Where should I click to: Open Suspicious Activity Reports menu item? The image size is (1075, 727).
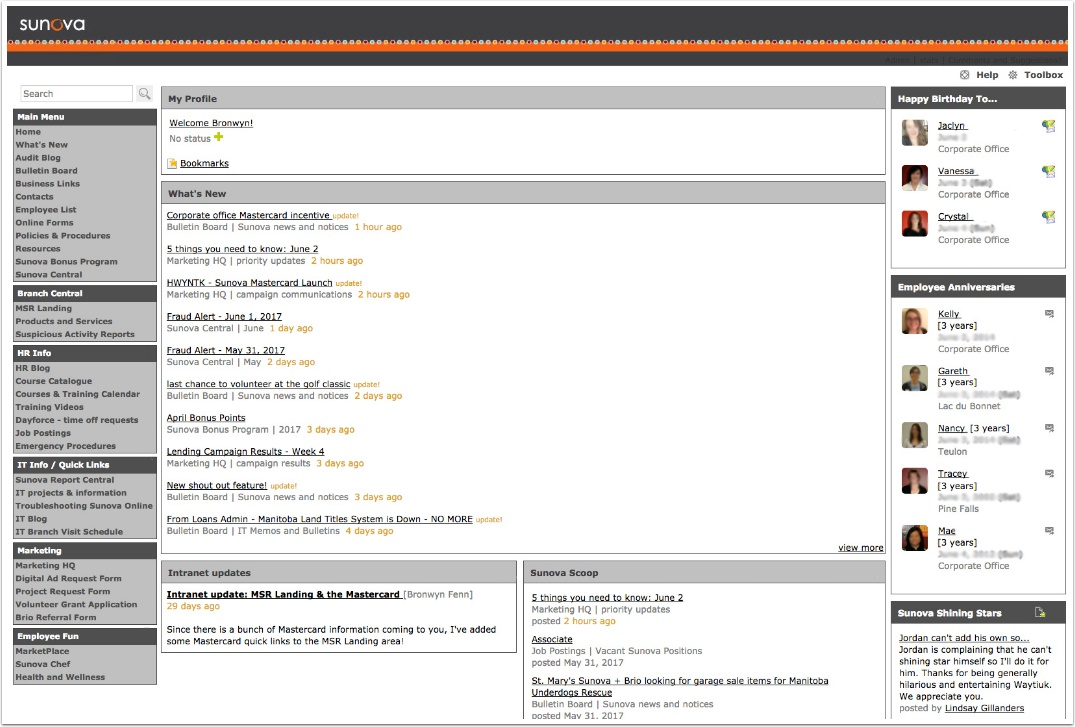pos(75,334)
